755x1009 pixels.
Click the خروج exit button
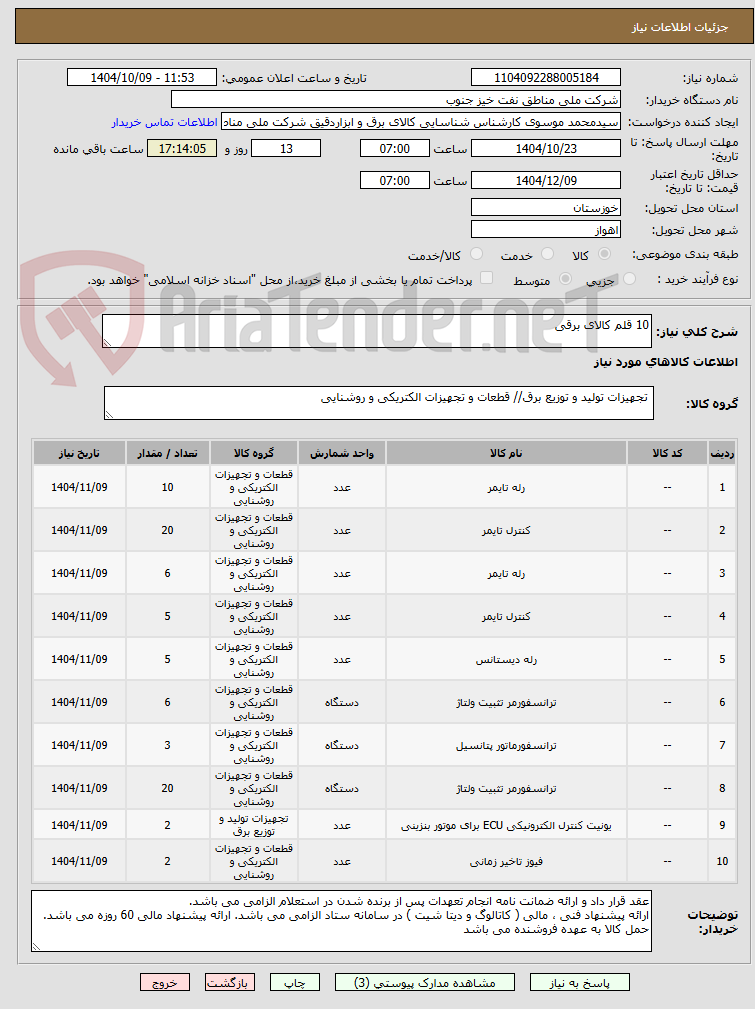(x=165, y=983)
